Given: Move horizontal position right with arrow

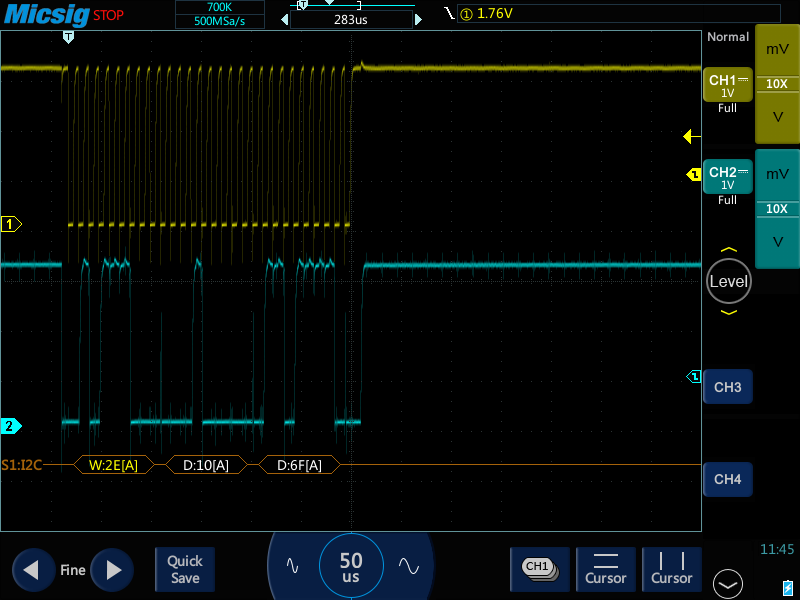Looking at the screenshot, I should (418, 20).
